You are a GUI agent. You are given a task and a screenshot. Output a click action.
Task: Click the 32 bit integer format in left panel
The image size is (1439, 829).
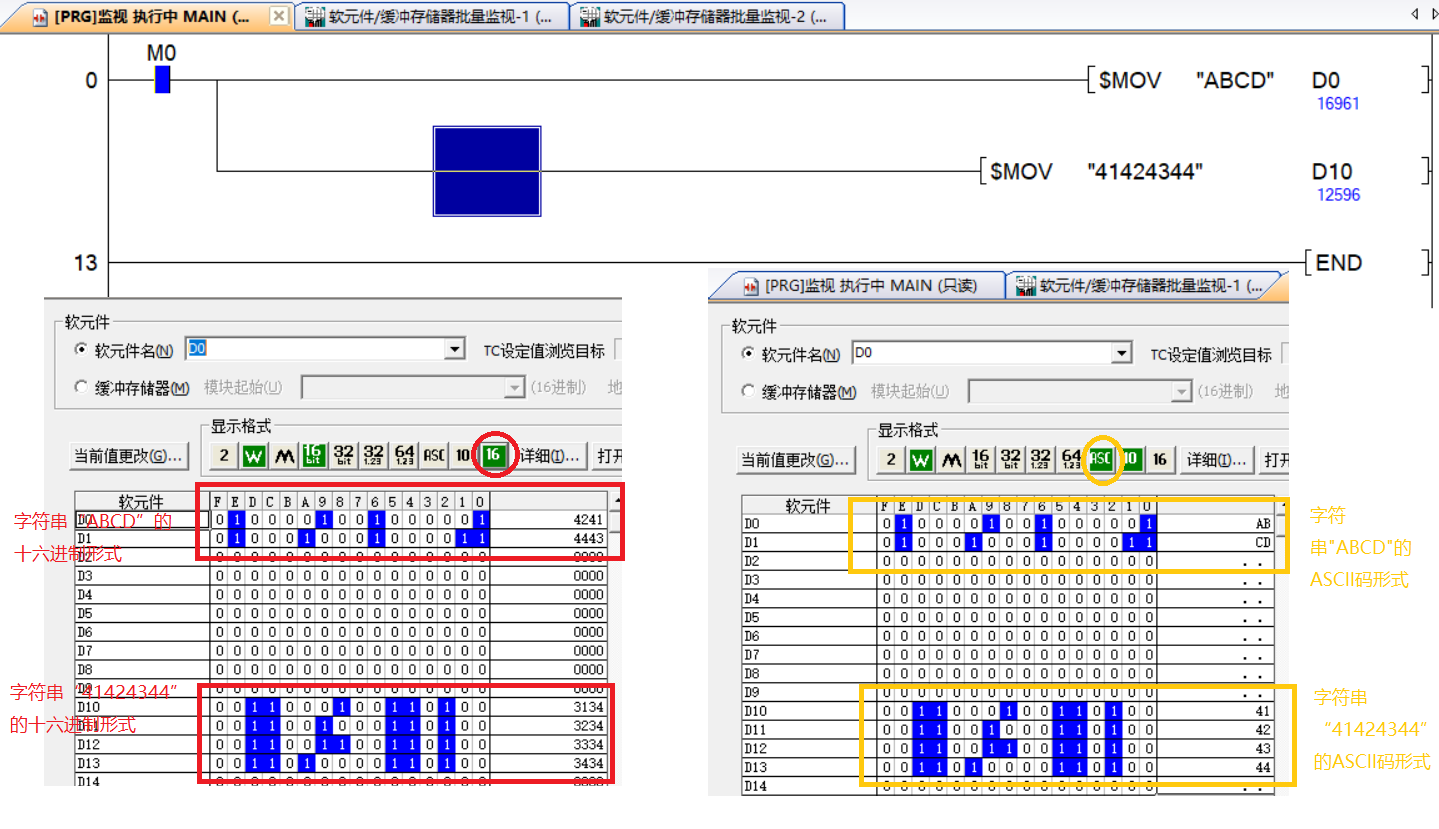[342, 456]
